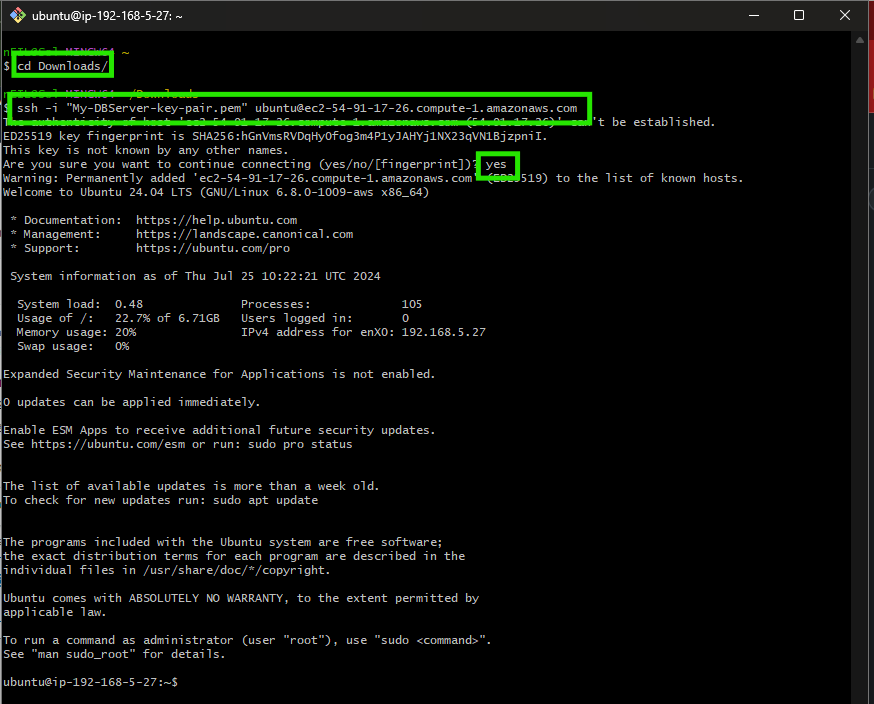Open the https://help.ubuntu.com documentation link
Viewport: 874px width, 704px height.
point(216,220)
